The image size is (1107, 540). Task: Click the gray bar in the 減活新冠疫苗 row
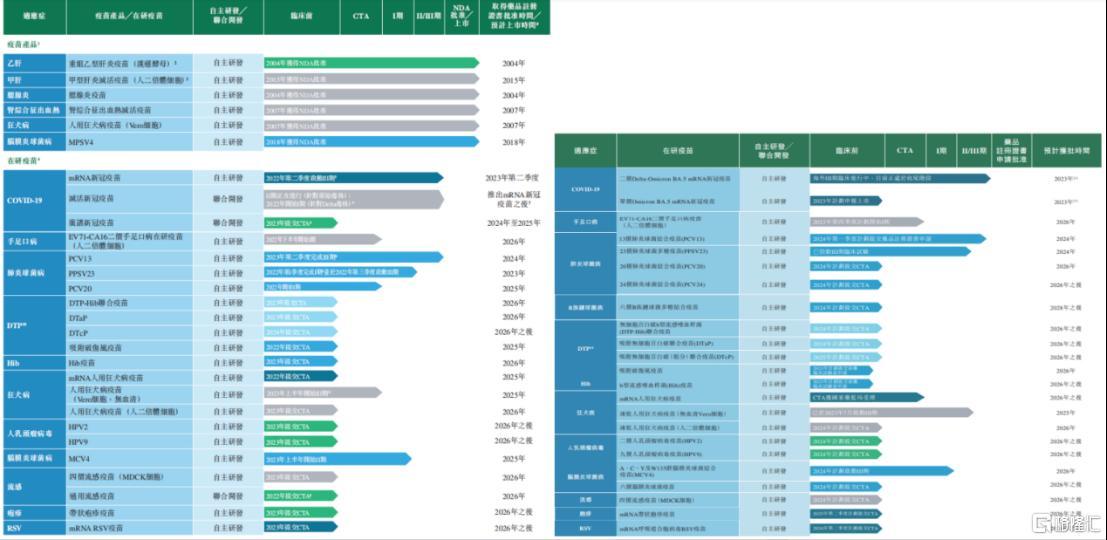tap(352, 199)
